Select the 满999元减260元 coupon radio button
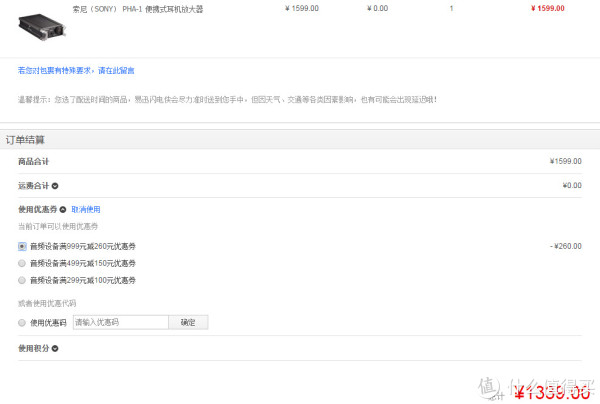The image size is (600, 404). coord(22,246)
